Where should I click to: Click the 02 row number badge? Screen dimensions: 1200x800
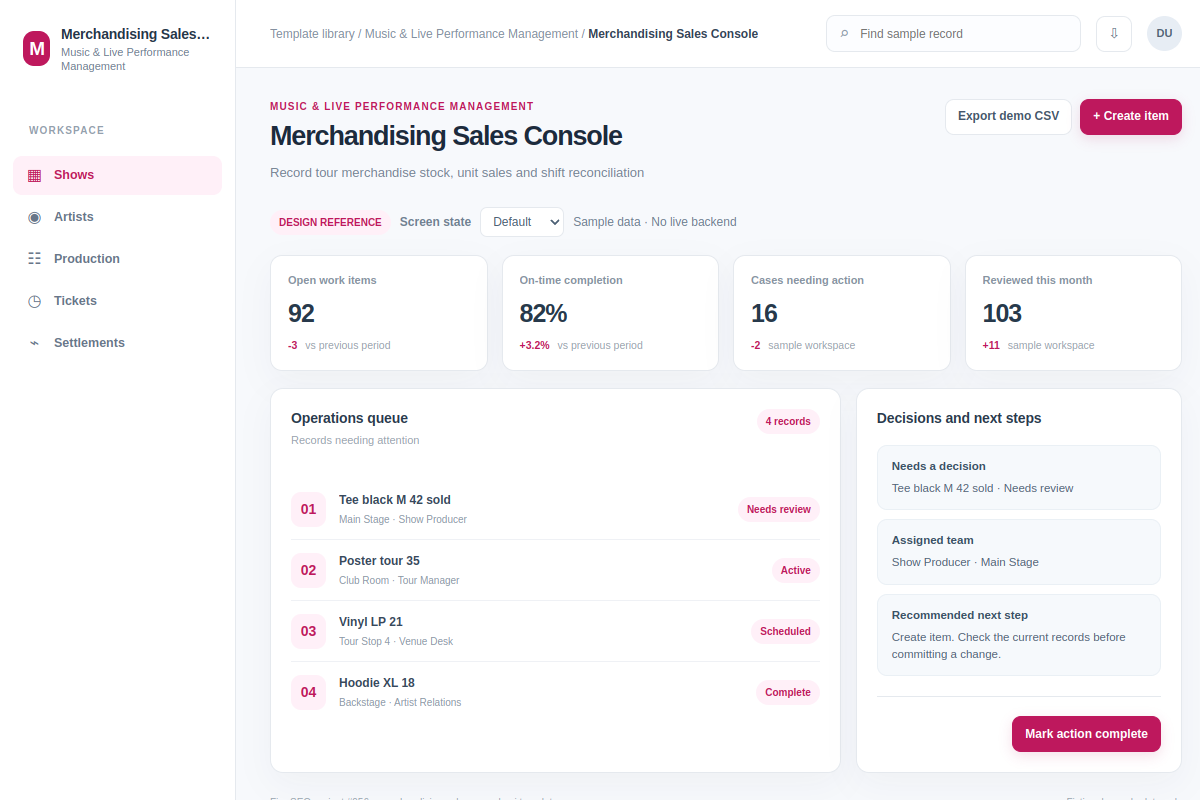tap(308, 570)
